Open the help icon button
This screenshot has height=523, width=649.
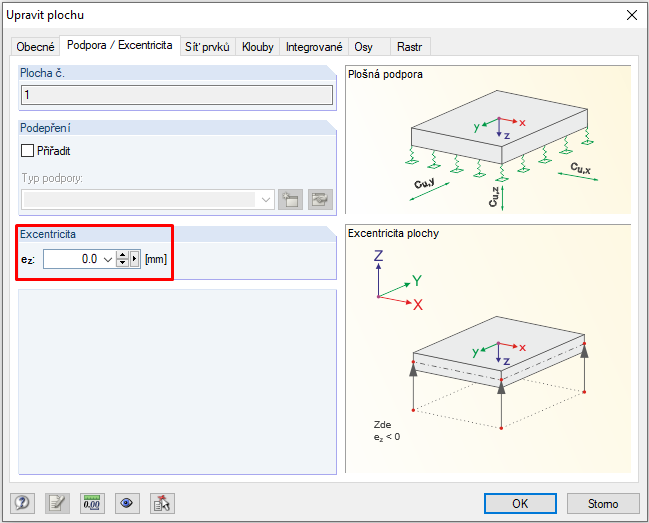[x=22, y=503]
